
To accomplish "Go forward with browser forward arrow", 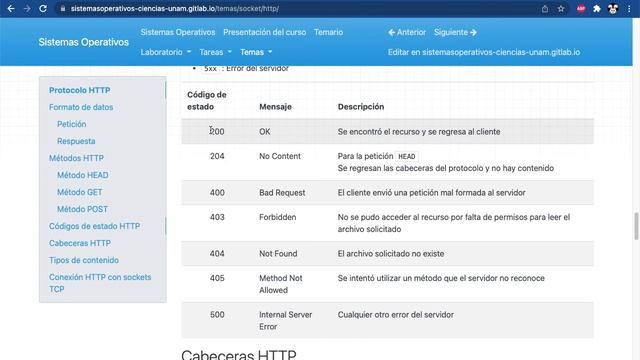I will (27, 9).
